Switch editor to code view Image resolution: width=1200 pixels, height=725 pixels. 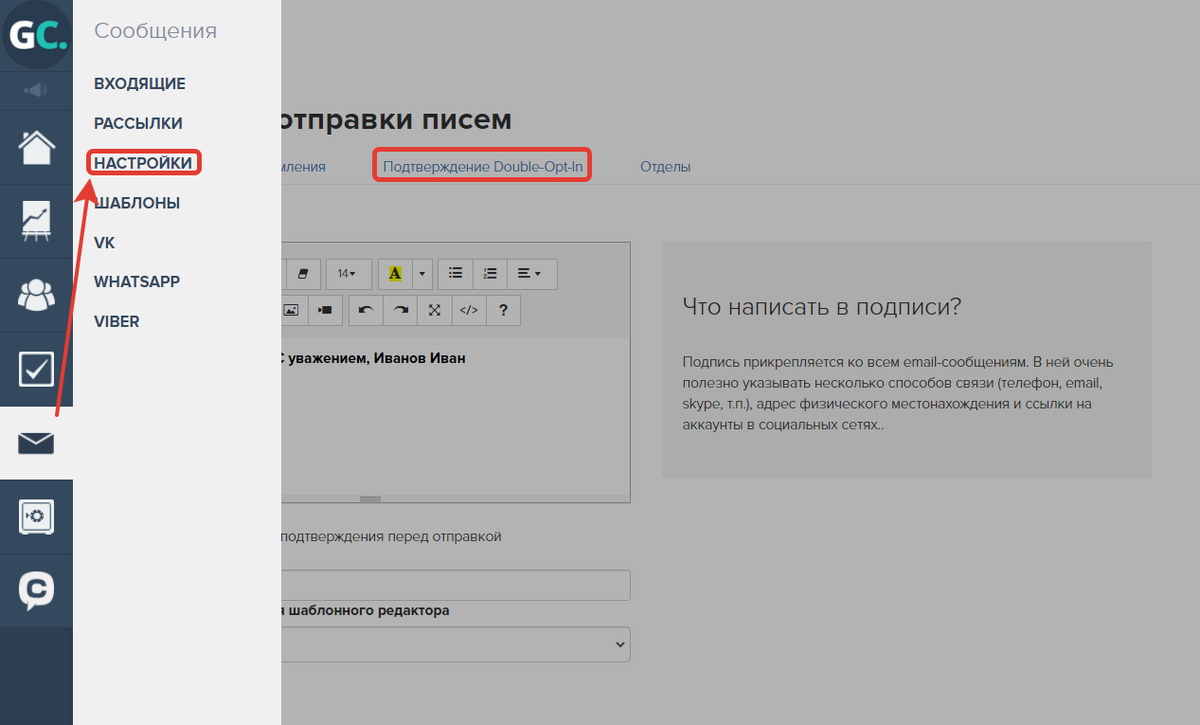pyautogui.click(x=468, y=310)
